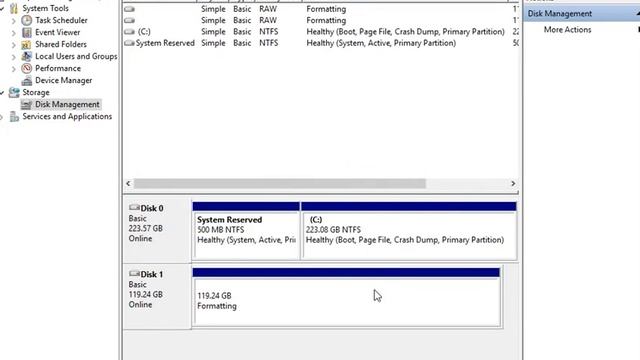Collapse the Storage node
Image resolution: width=640 pixels, height=360 pixels.
(2, 93)
